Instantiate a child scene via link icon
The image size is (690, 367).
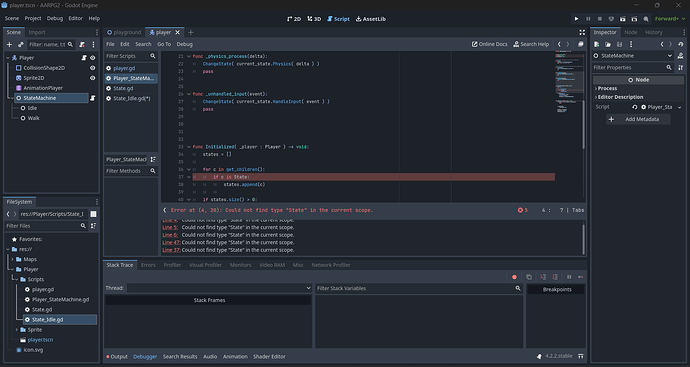21,44
